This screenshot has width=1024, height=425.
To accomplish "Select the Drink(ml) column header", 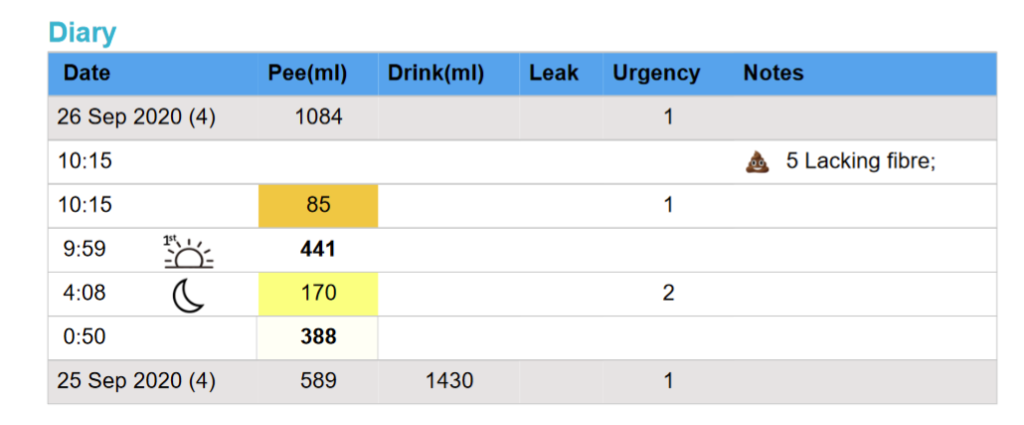I will (435, 73).
